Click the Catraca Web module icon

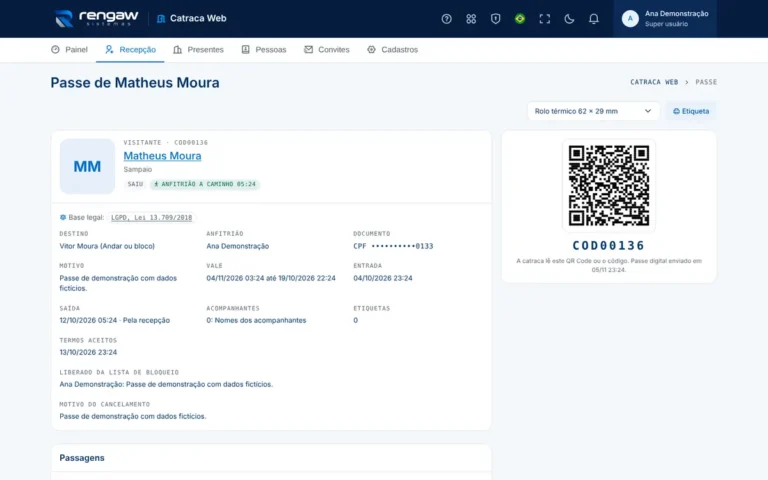(x=161, y=19)
